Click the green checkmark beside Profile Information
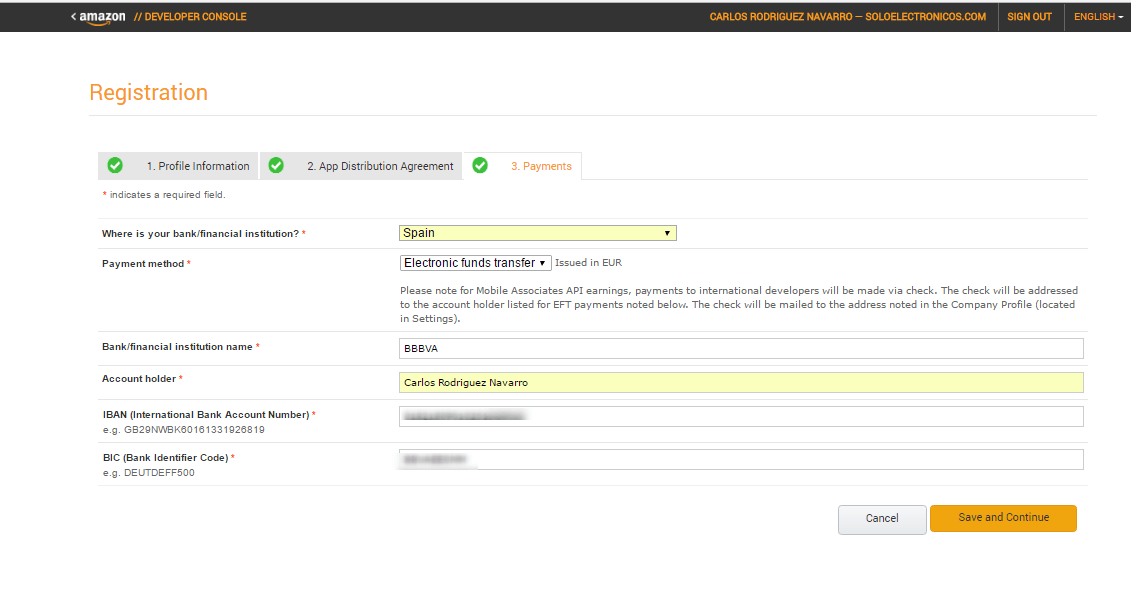The height and width of the screenshot is (591, 1131). tap(115, 165)
